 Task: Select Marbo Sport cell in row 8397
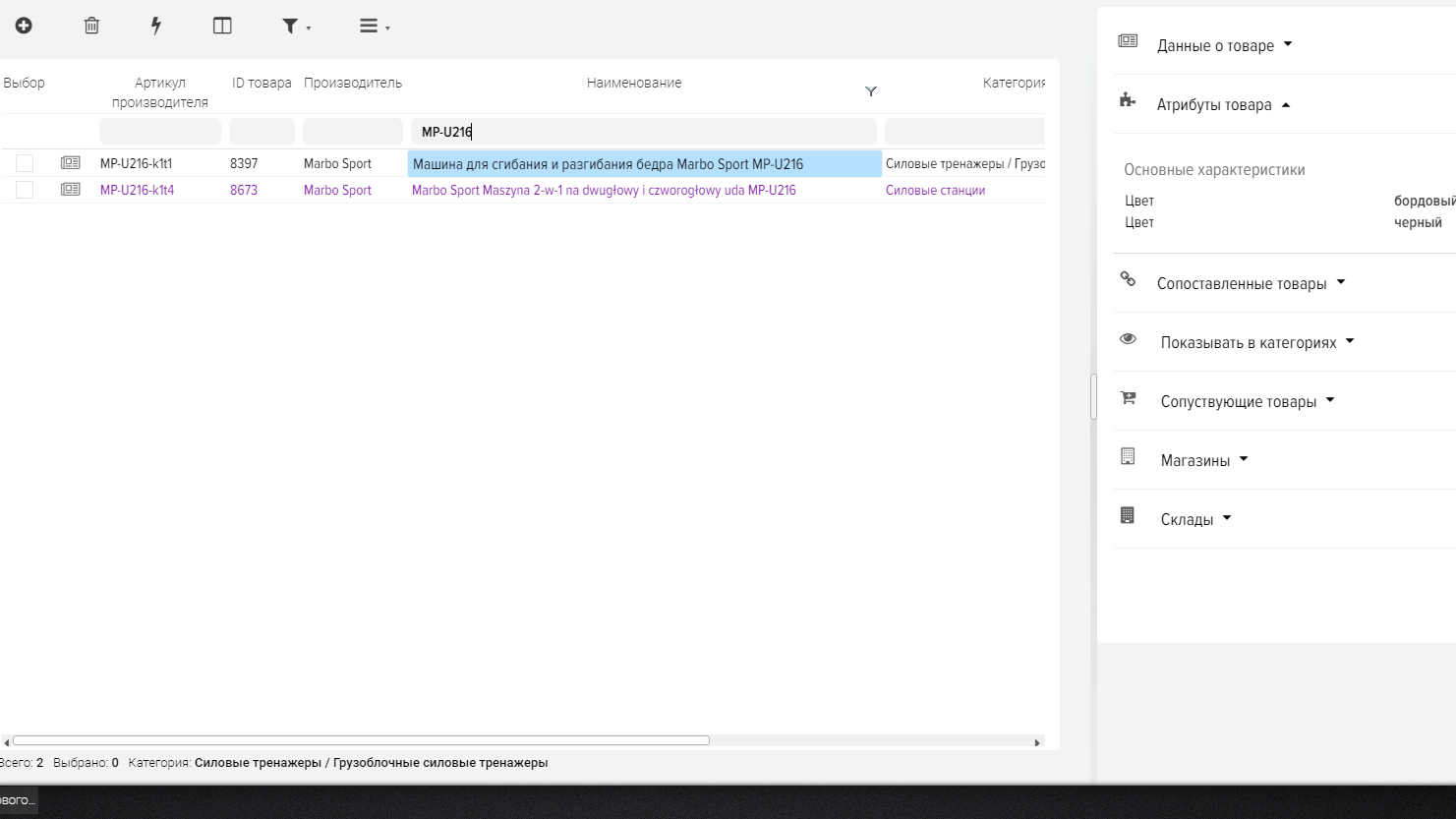click(337, 163)
